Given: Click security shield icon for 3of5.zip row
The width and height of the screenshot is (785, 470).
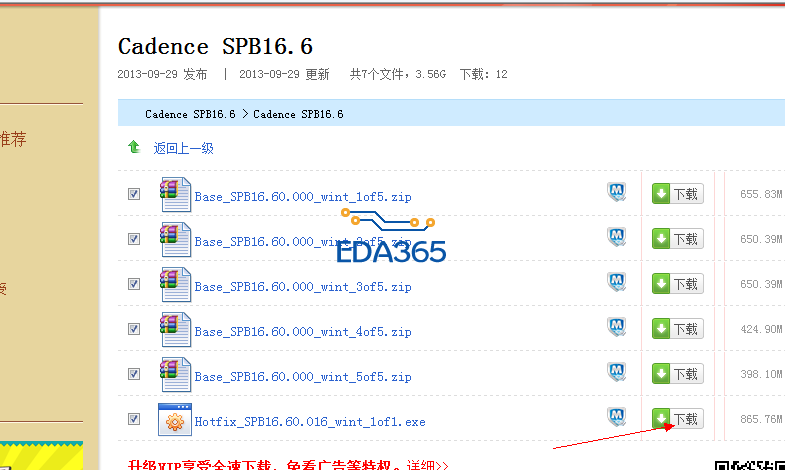Looking at the screenshot, I should coord(617,281).
